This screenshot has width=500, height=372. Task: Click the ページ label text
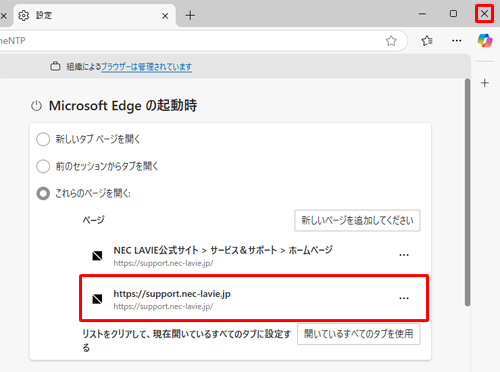(x=94, y=220)
